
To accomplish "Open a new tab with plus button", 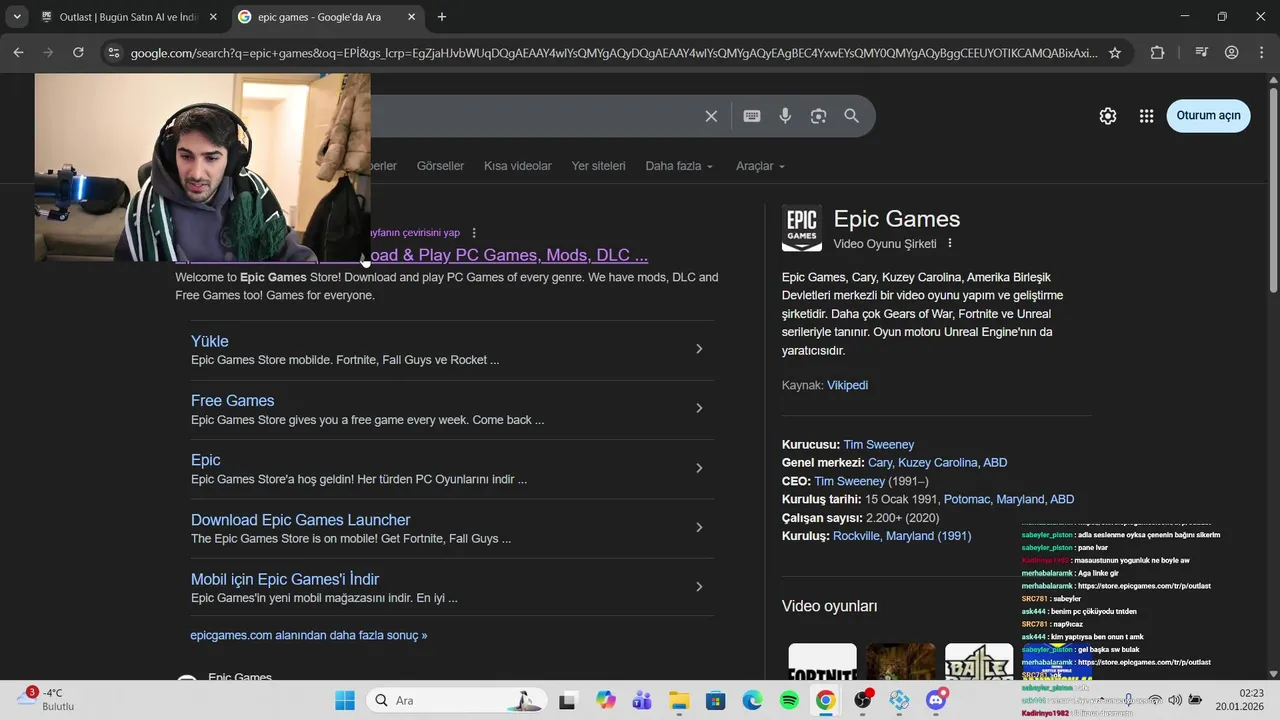I will [442, 17].
